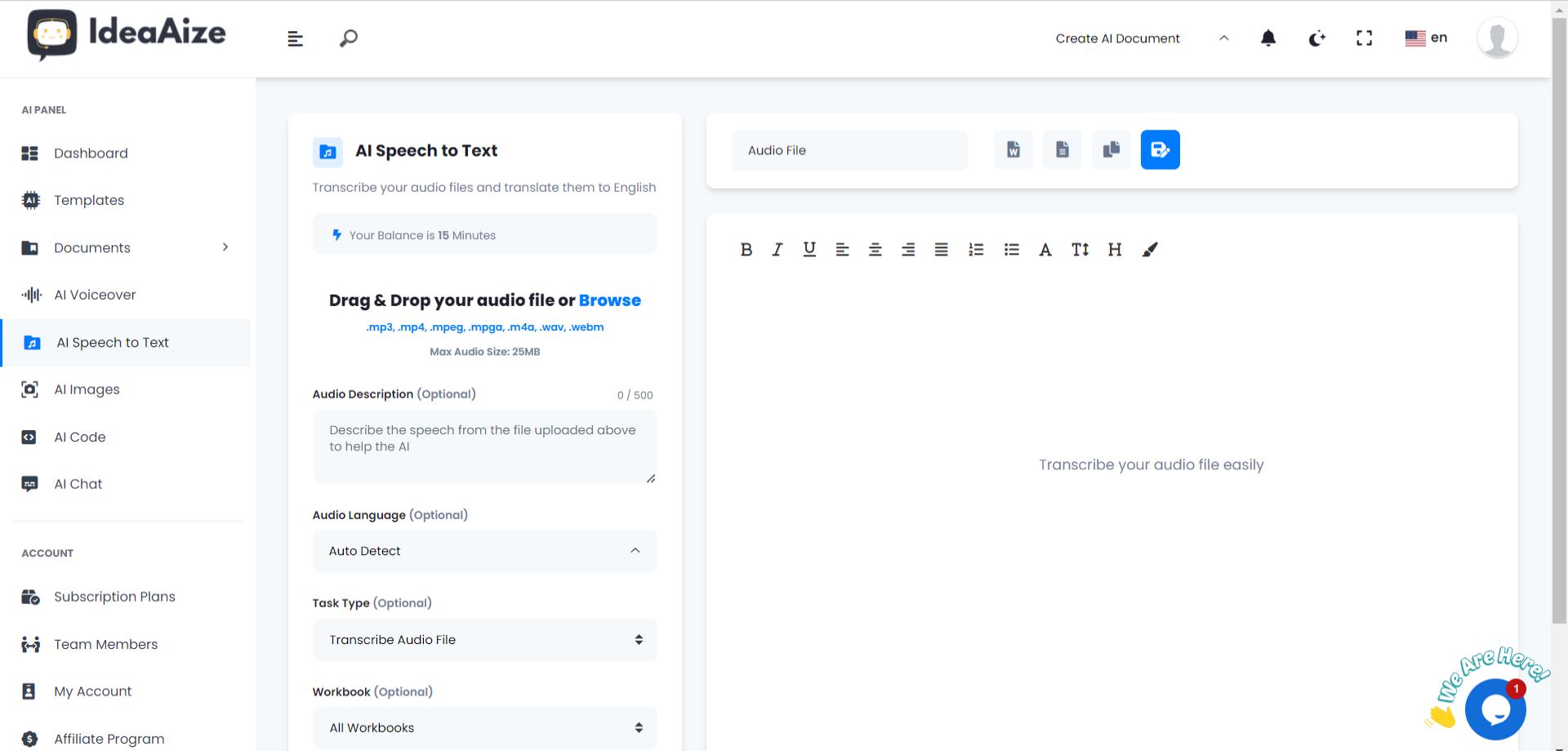Toggle justify text alignment
This screenshot has width=1568, height=751.
point(941,250)
